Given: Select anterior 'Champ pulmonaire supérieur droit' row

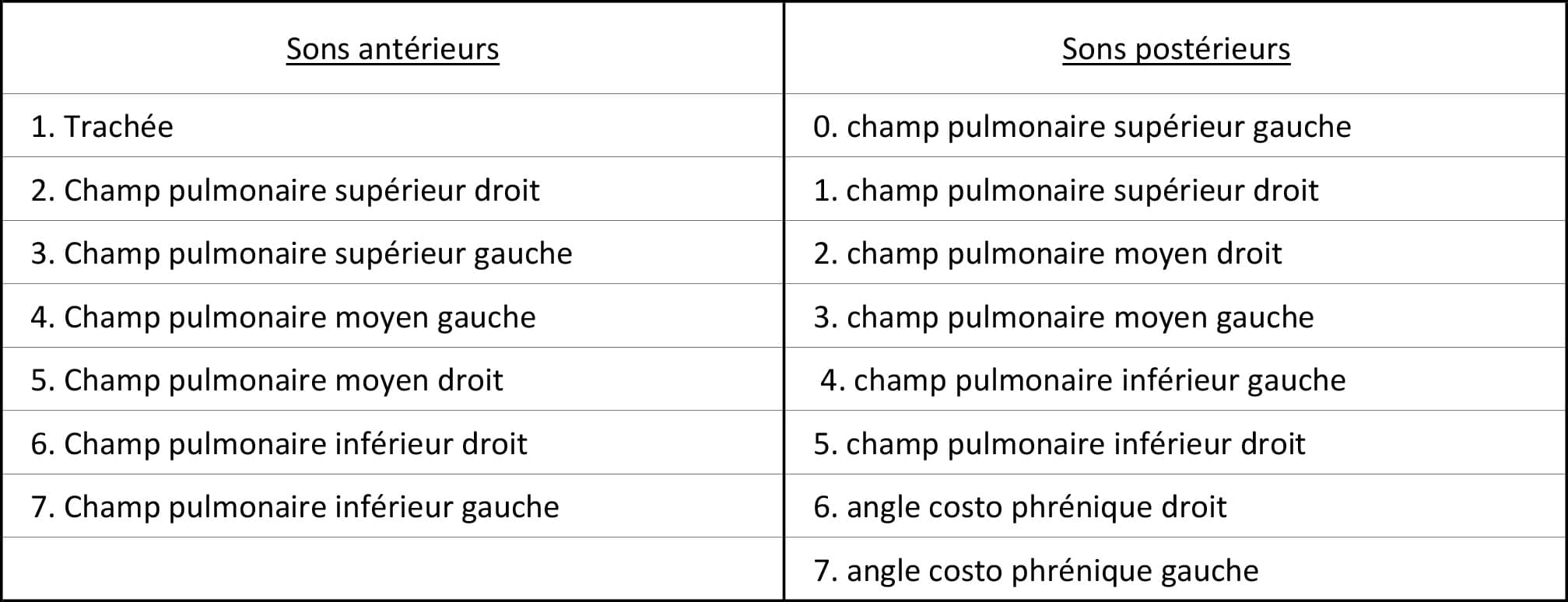Looking at the screenshot, I should point(392,189).
